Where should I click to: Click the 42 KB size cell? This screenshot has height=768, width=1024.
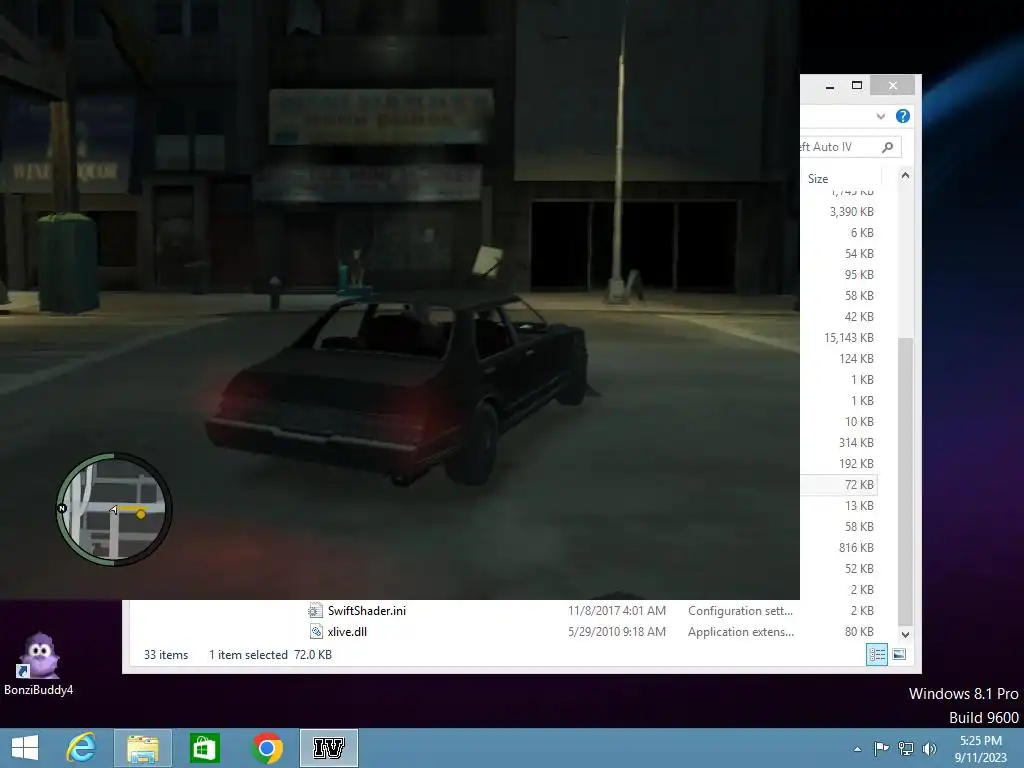click(x=859, y=317)
